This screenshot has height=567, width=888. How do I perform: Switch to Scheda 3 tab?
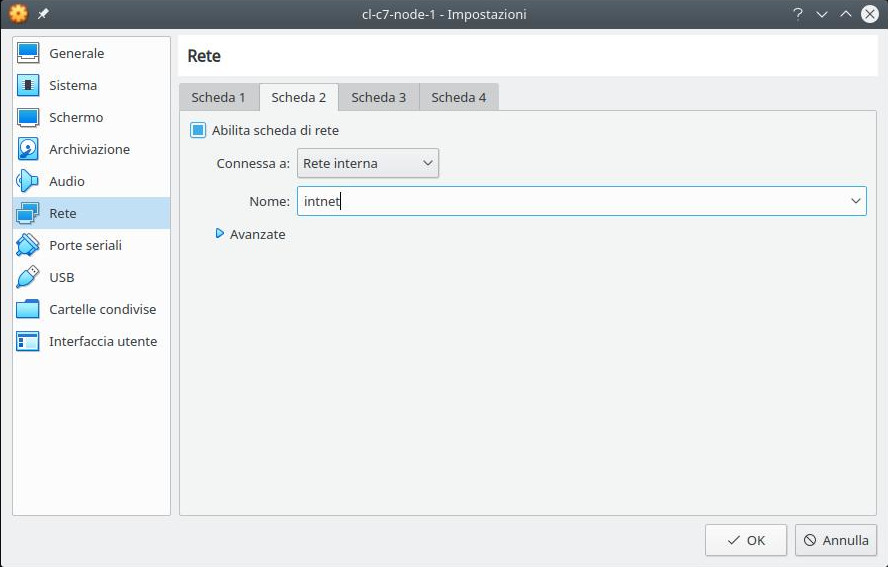(x=378, y=97)
